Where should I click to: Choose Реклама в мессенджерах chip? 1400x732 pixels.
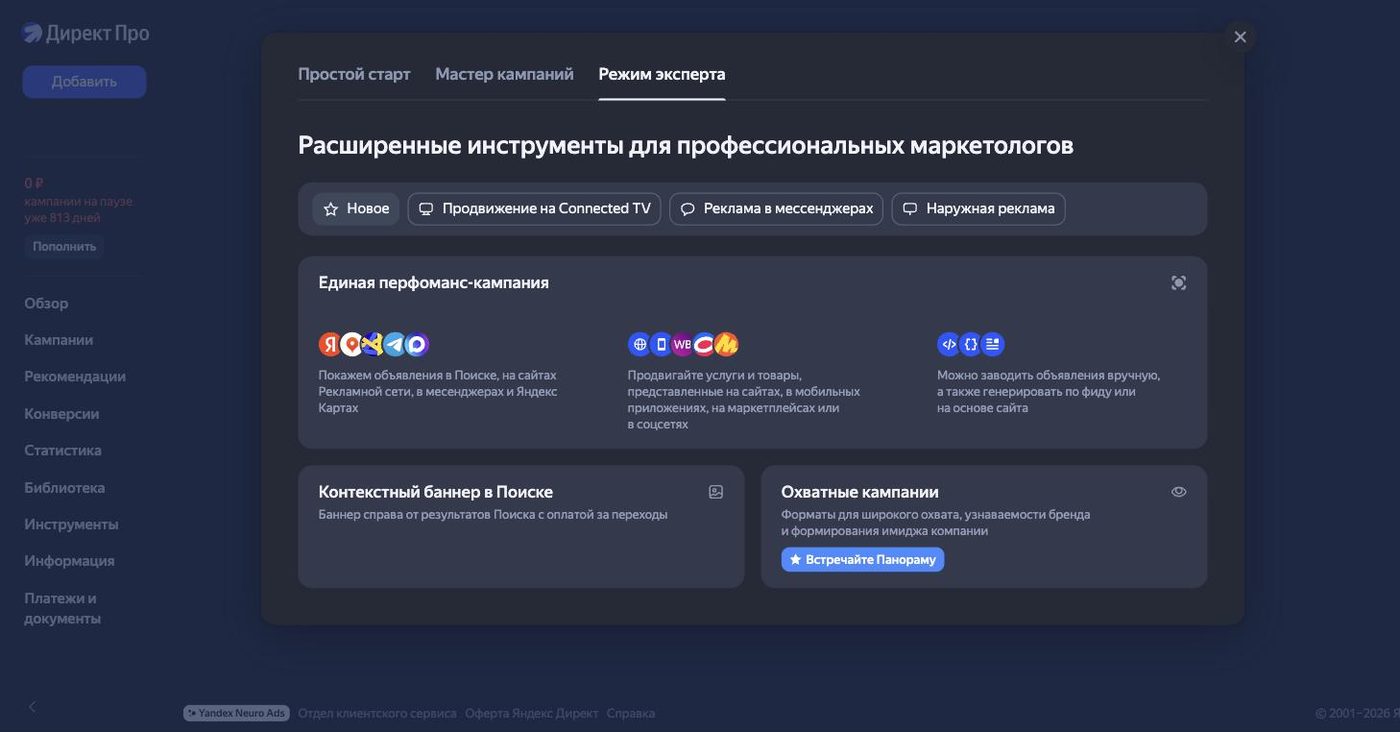pos(776,209)
